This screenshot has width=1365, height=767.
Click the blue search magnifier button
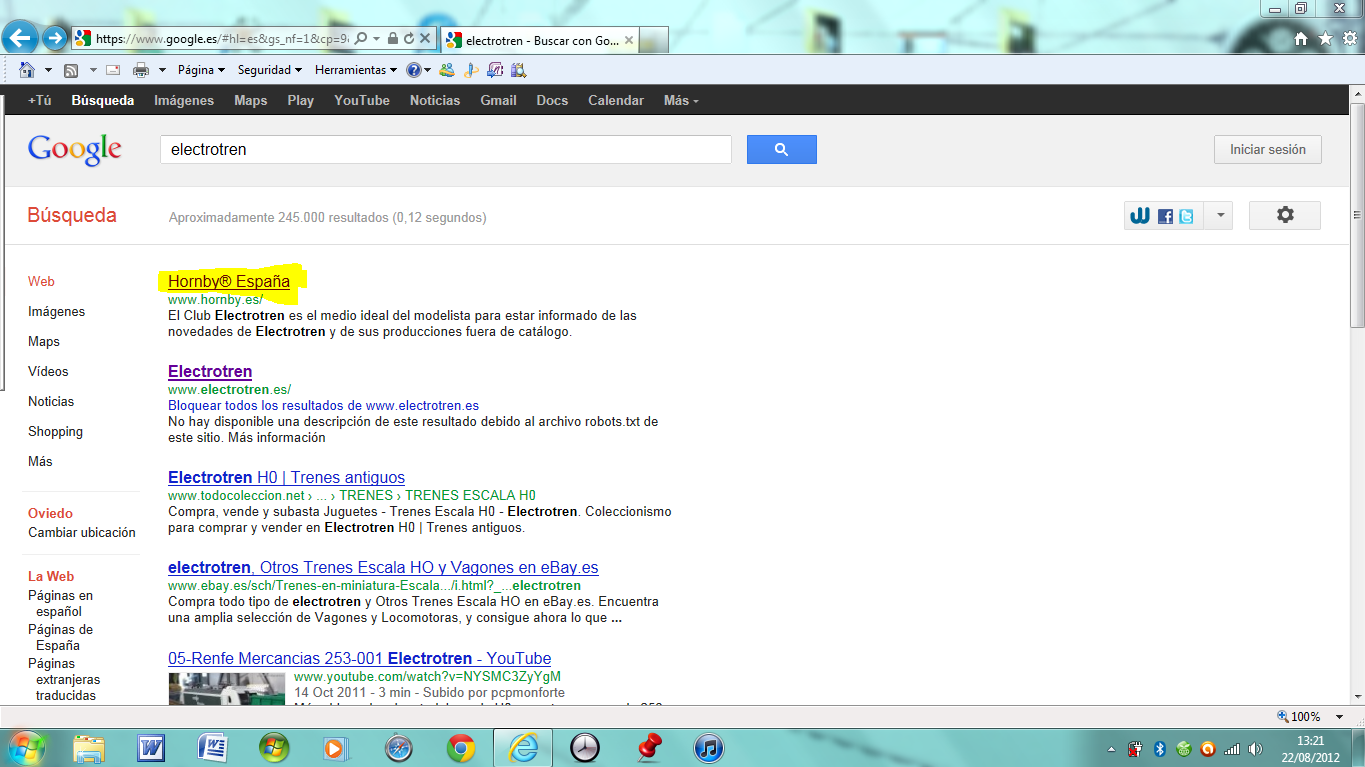(781, 150)
